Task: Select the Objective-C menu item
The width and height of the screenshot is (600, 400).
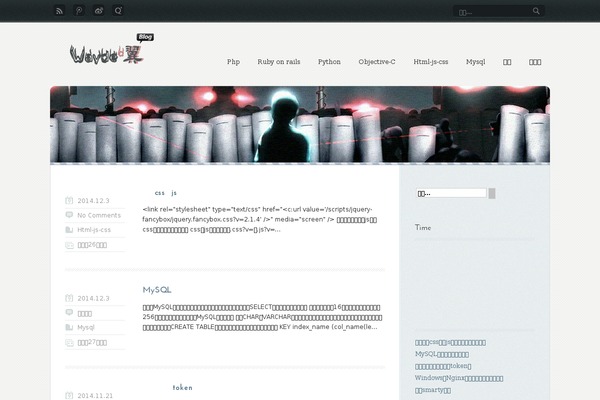Action: (377, 62)
